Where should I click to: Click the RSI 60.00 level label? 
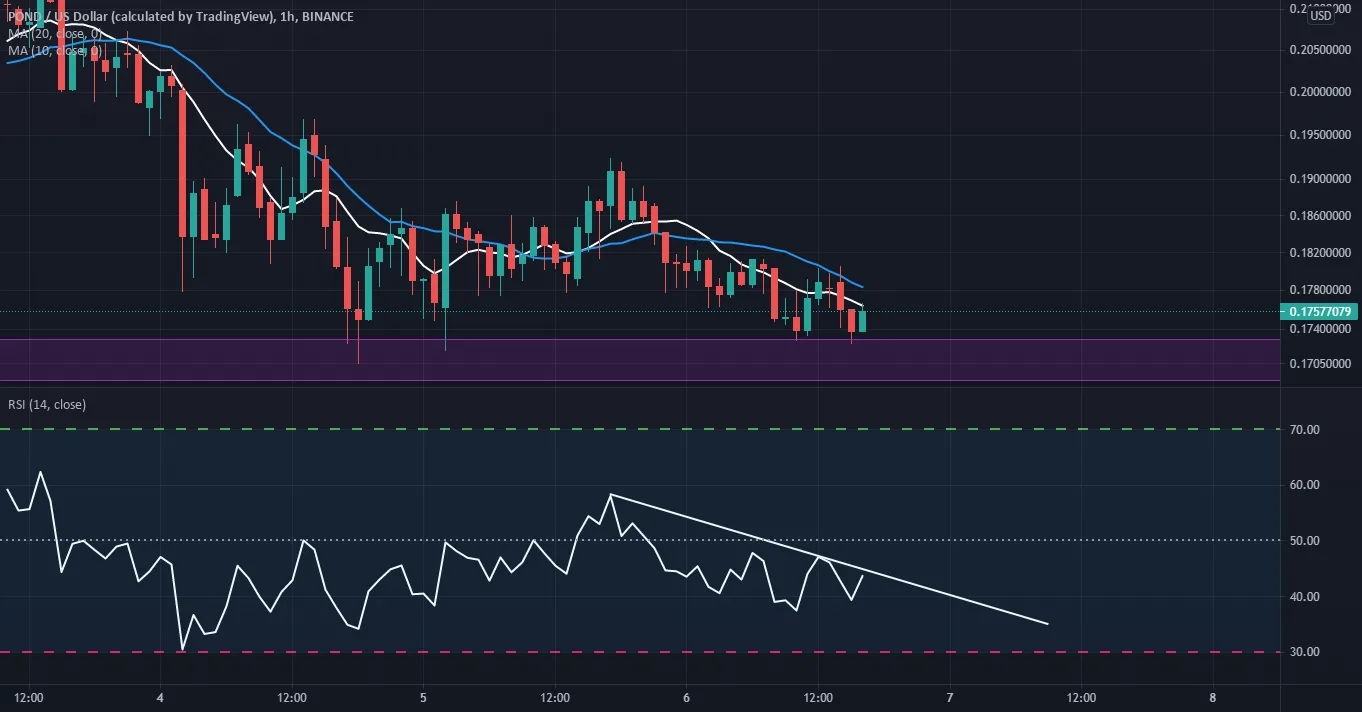pyautogui.click(x=1305, y=485)
